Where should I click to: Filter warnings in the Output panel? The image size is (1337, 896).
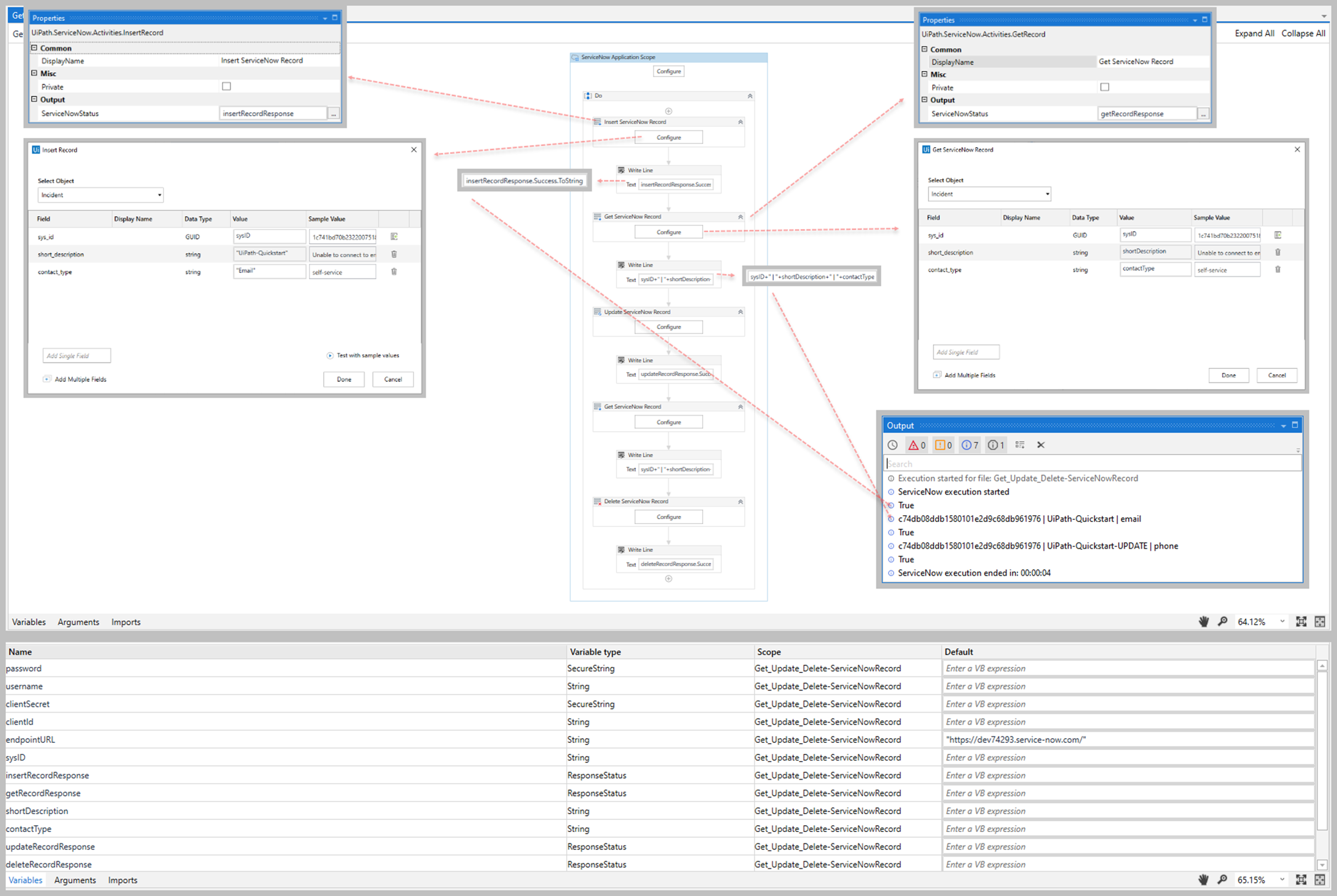[943, 445]
